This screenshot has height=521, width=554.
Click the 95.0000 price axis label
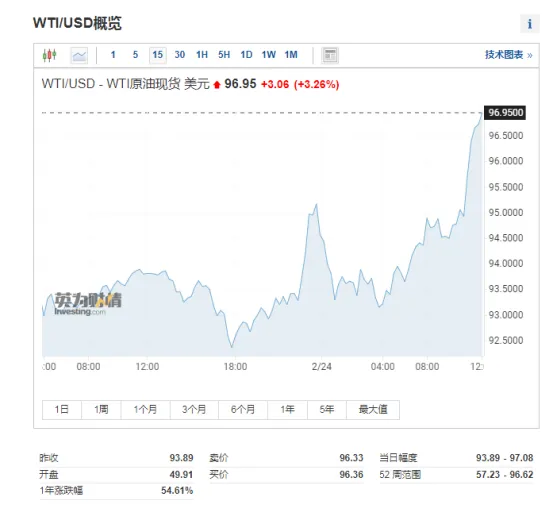(506, 213)
